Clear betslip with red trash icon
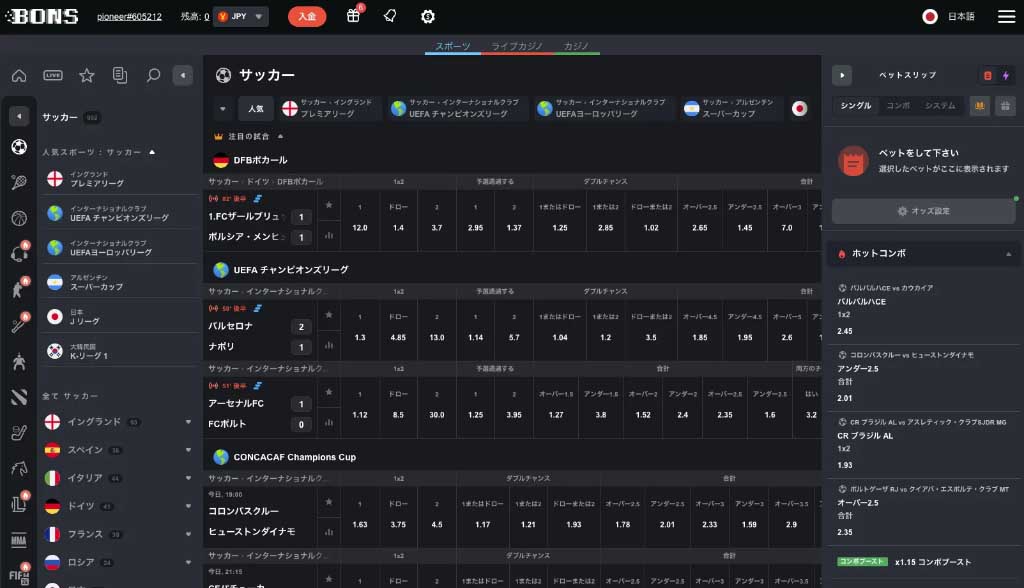The image size is (1024, 588). pos(987,76)
